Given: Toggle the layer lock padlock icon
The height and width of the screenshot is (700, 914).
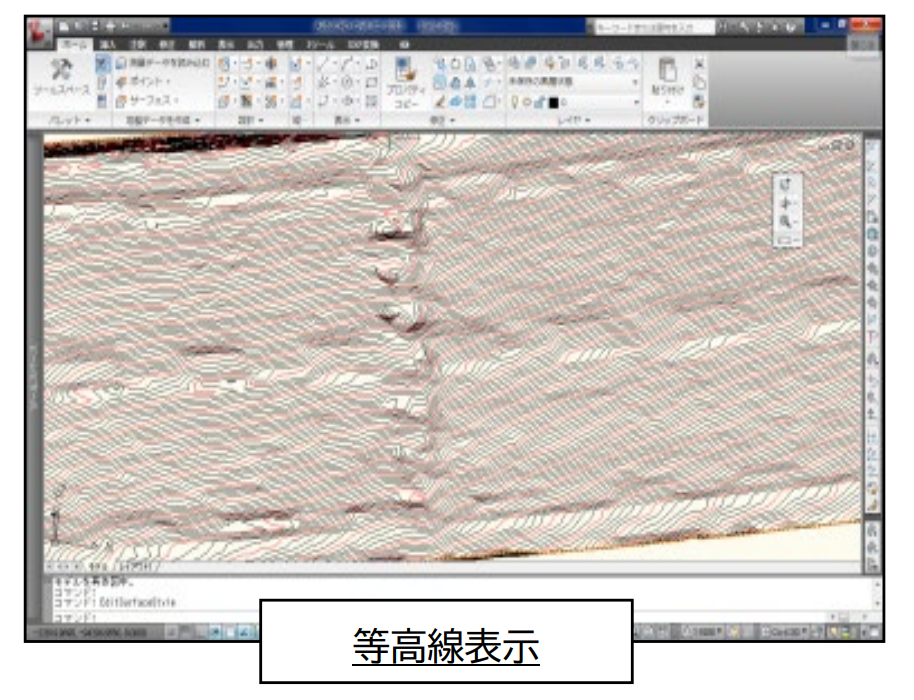Looking at the screenshot, I should (540, 101).
